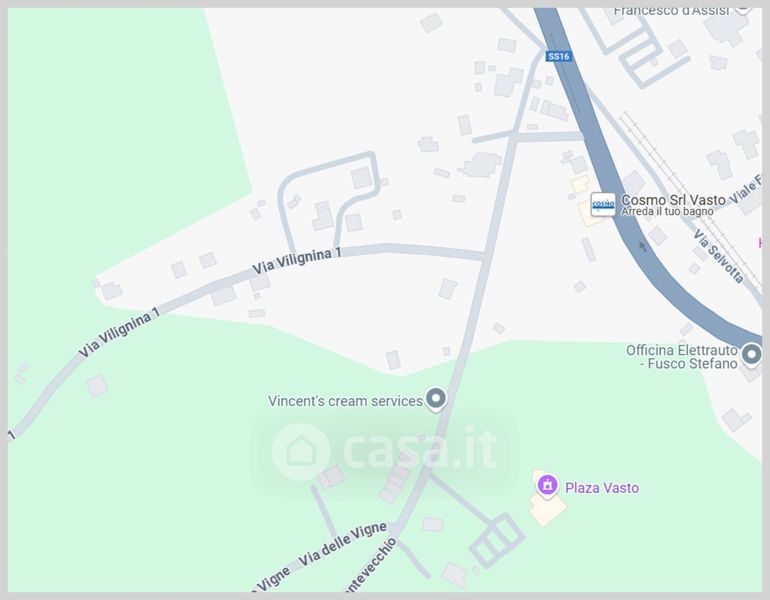Click the casa.it house watermark logo
This screenshot has height=600, width=770.
coord(301,452)
